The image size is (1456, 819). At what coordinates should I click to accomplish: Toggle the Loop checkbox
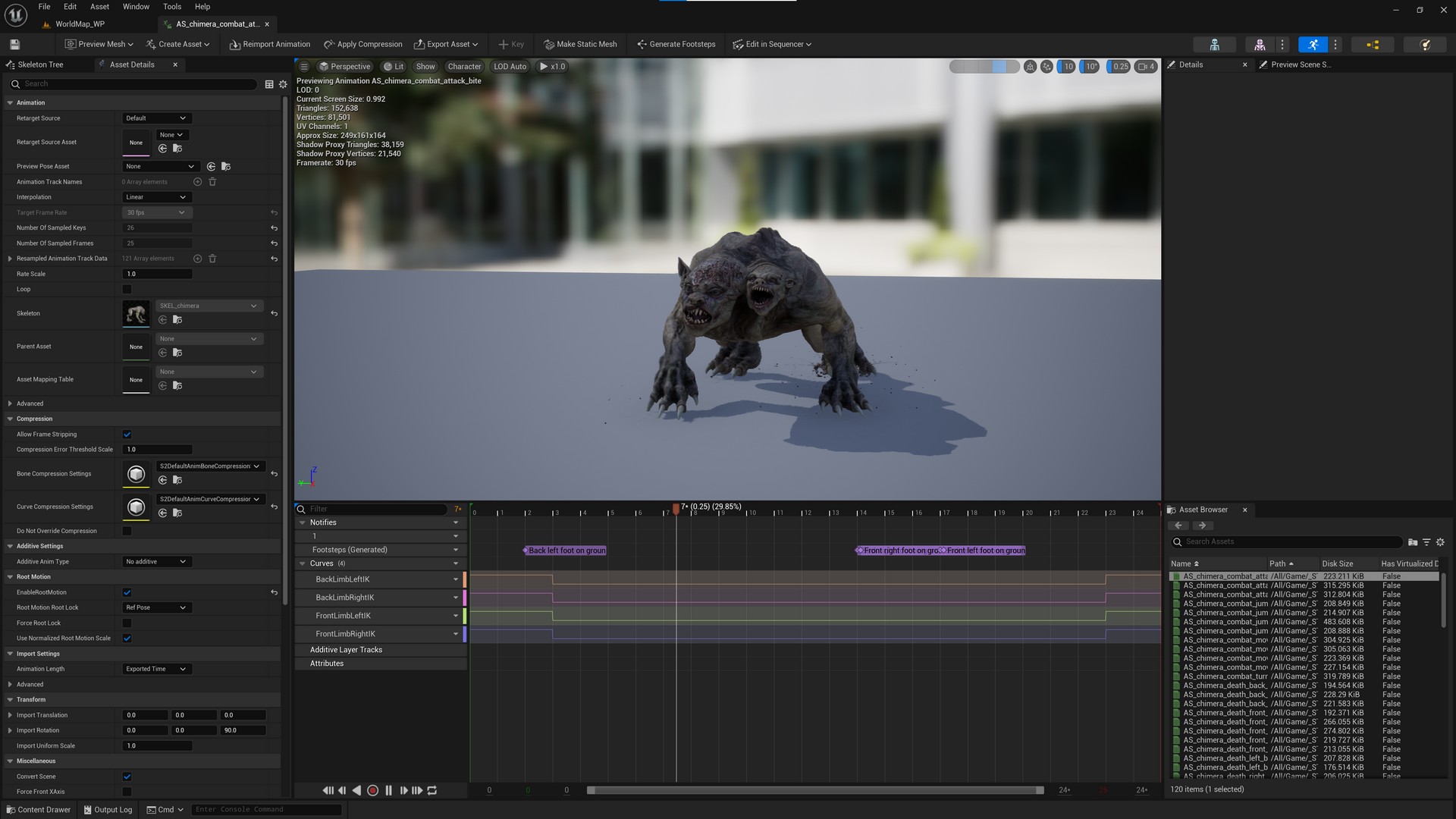click(x=127, y=289)
